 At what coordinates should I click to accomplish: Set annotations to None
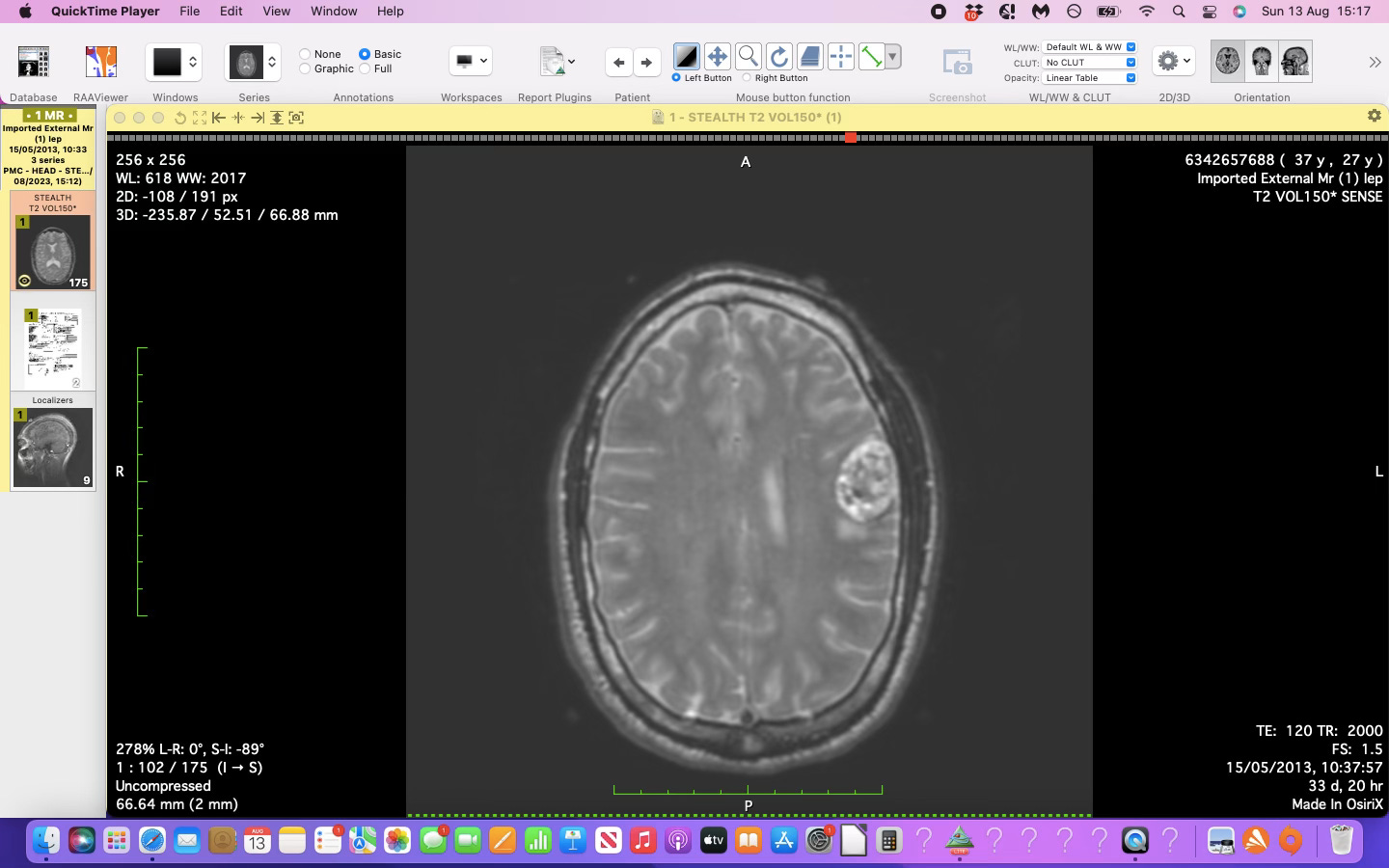[x=306, y=54]
